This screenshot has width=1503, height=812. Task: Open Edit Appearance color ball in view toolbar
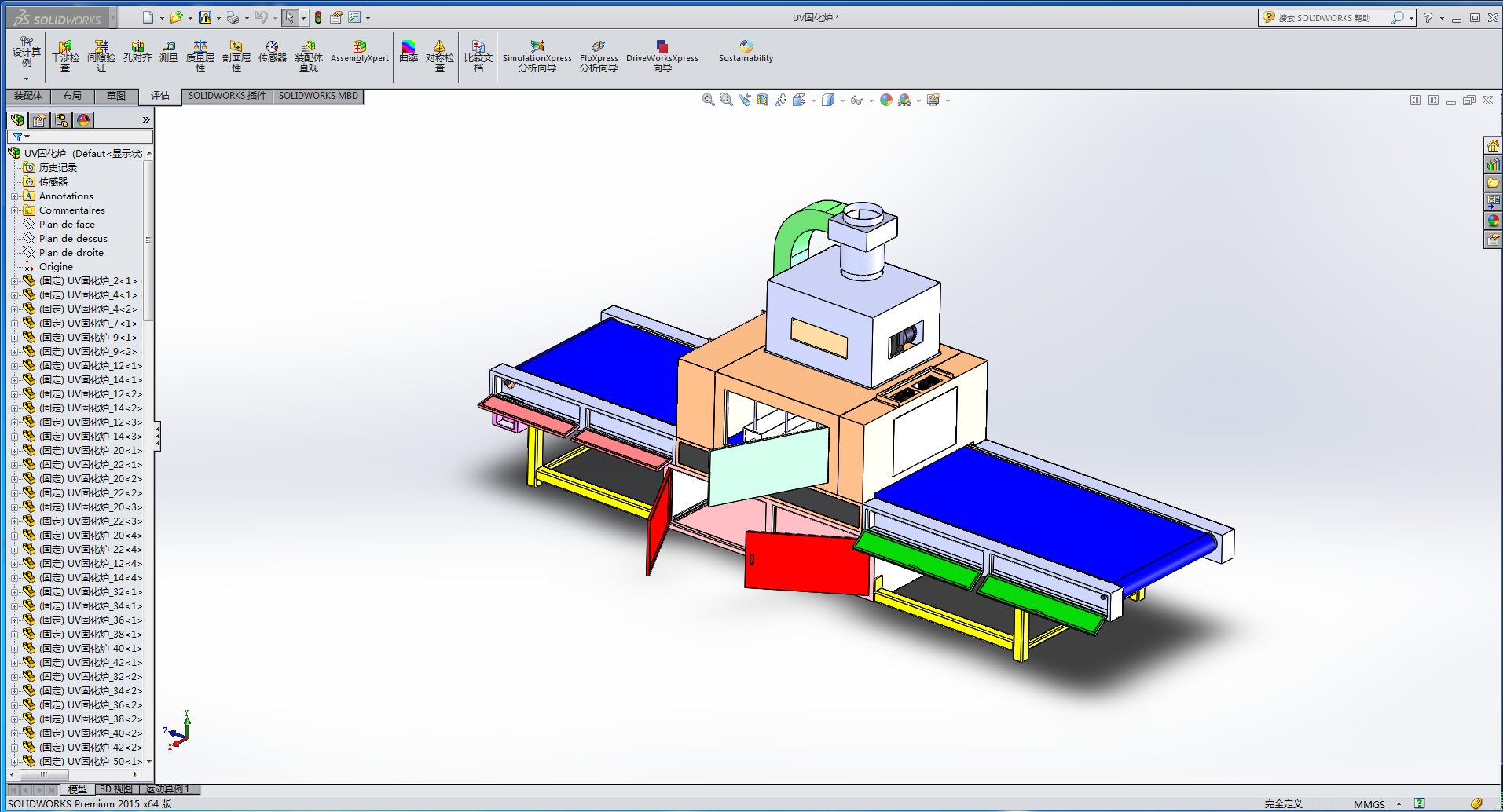(x=886, y=100)
